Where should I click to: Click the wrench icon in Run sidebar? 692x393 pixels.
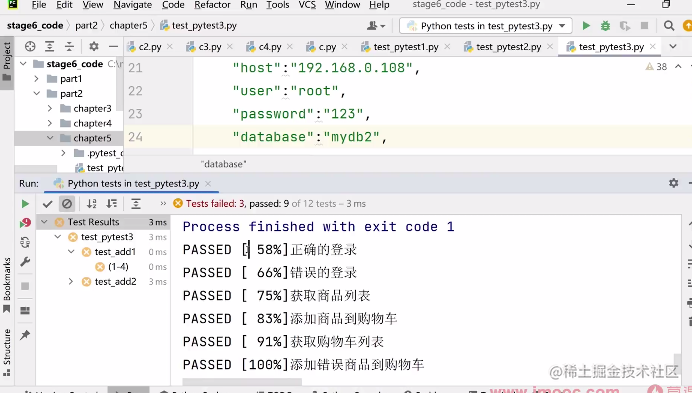coord(25,262)
